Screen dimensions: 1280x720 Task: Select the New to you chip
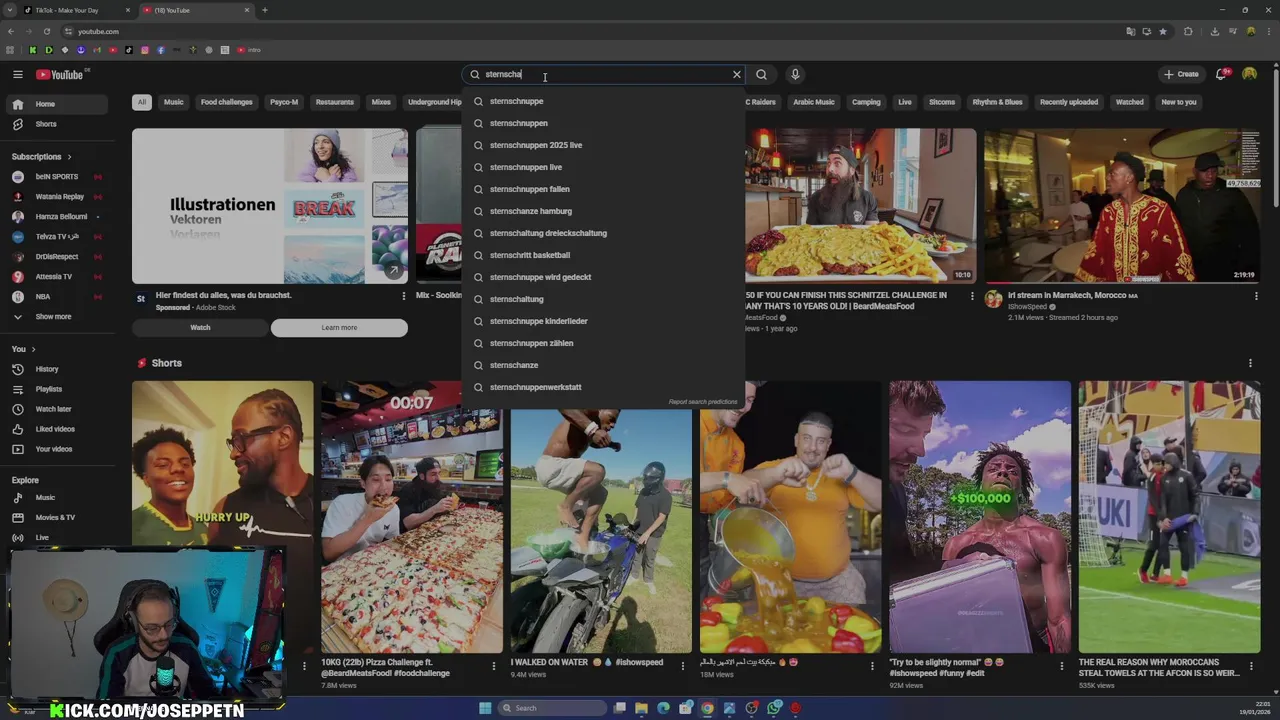point(1179,102)
